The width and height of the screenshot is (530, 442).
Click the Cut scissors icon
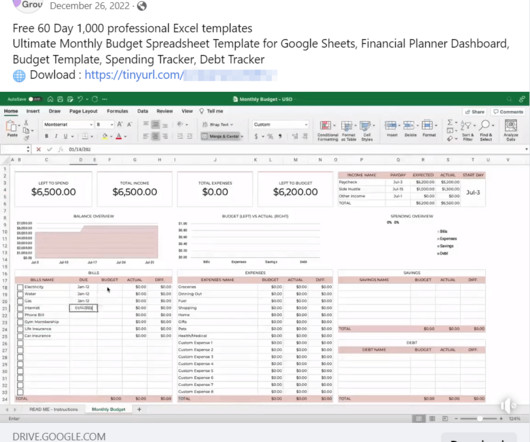click(x=26, y=123)
